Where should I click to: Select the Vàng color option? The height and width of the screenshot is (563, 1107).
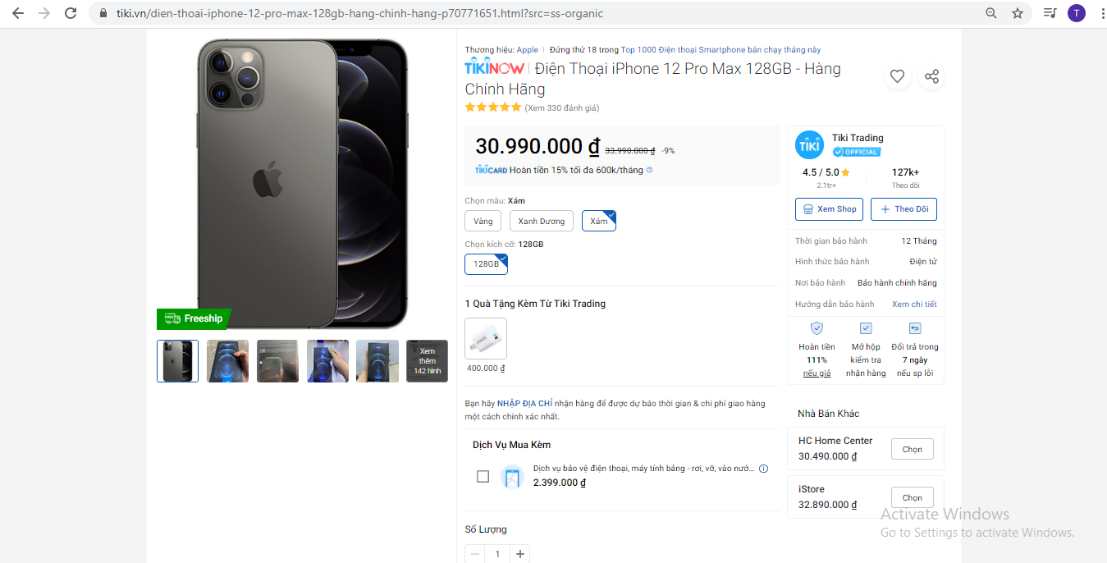tap(483, 221)
